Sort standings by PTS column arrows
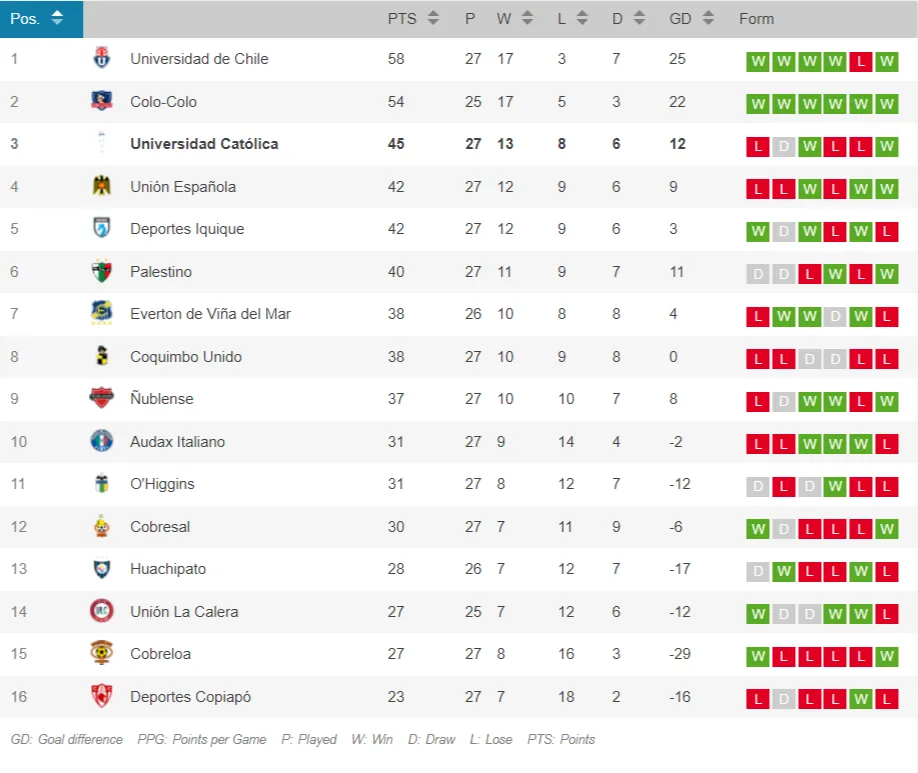 (433, 18)
